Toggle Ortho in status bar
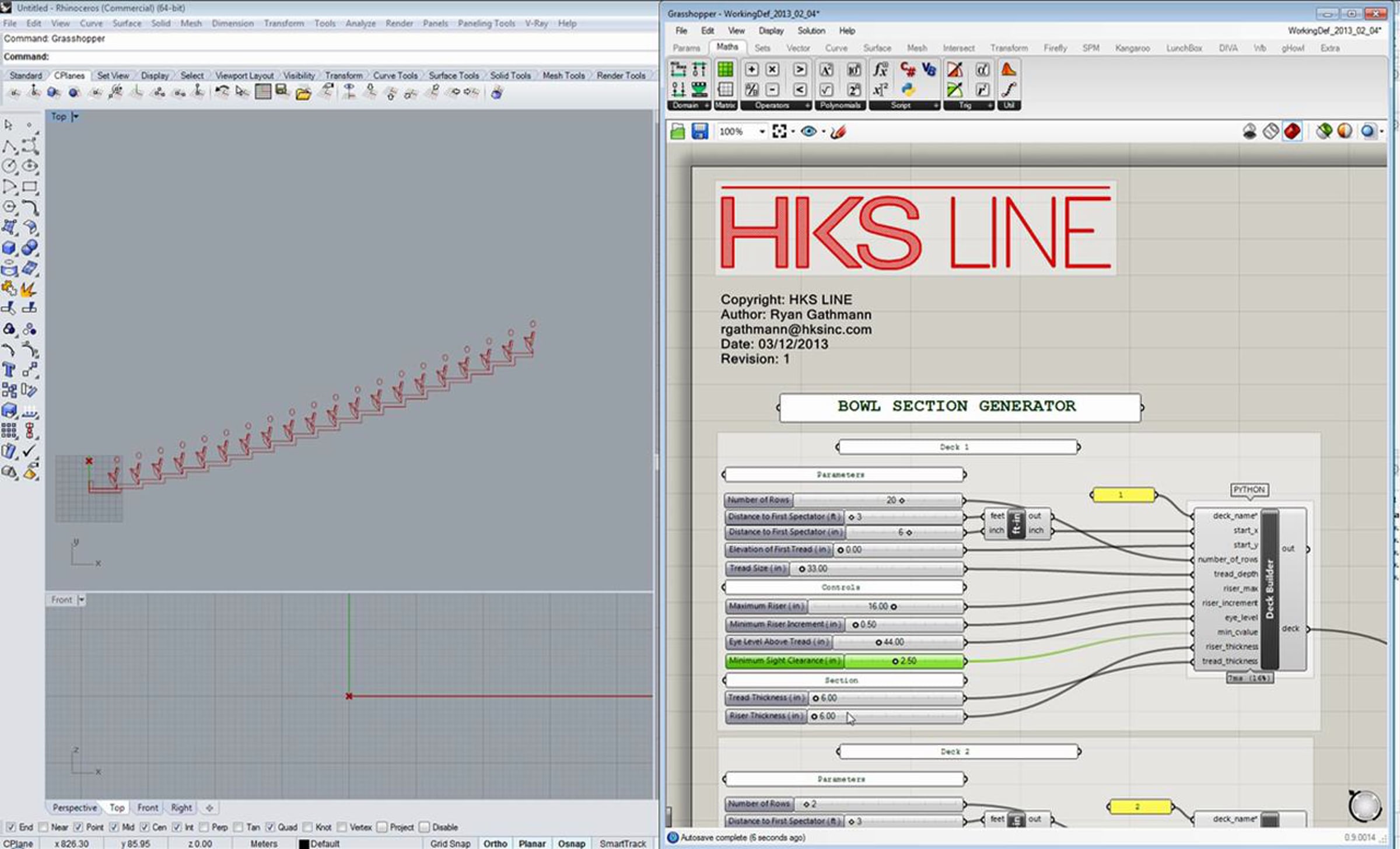The width and height of the screenshot is (1400, 849). 495,844
